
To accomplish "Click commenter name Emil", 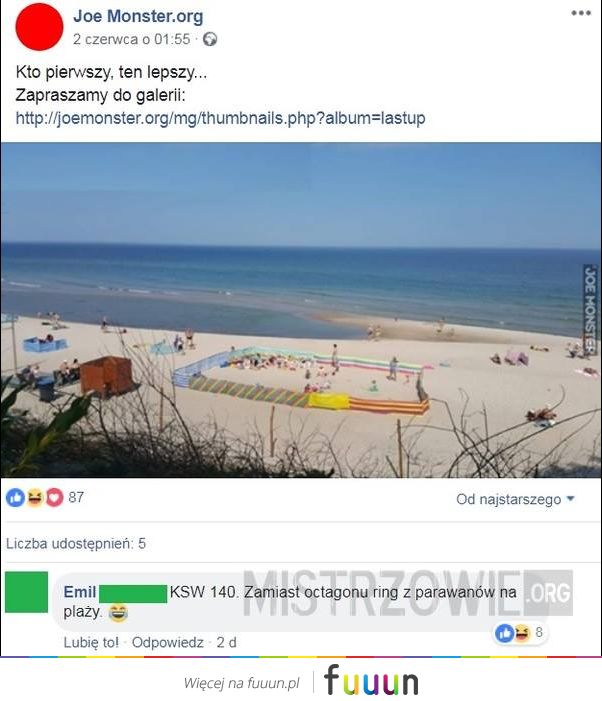I will pos(80,592).
